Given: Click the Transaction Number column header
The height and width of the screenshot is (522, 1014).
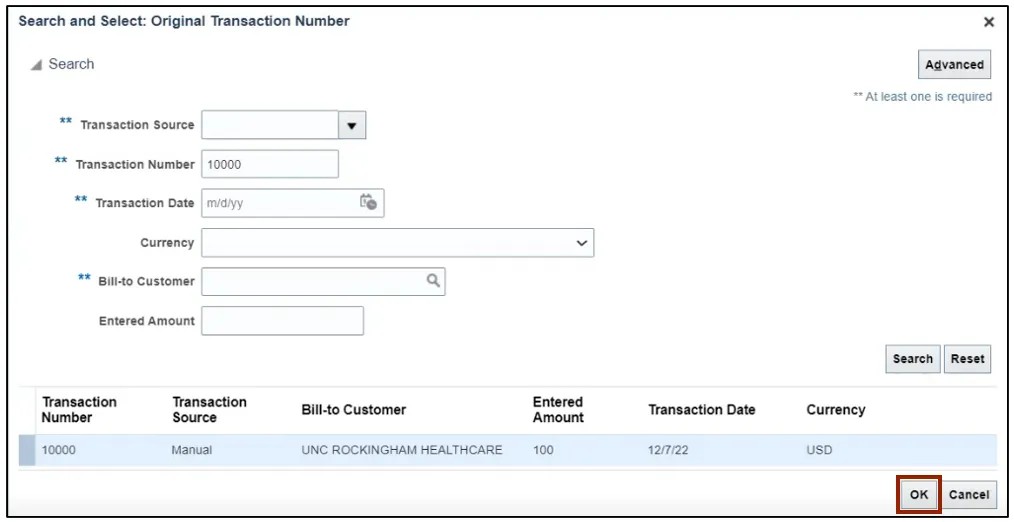Looking at the screenshot, I should [x=79, y=409].
